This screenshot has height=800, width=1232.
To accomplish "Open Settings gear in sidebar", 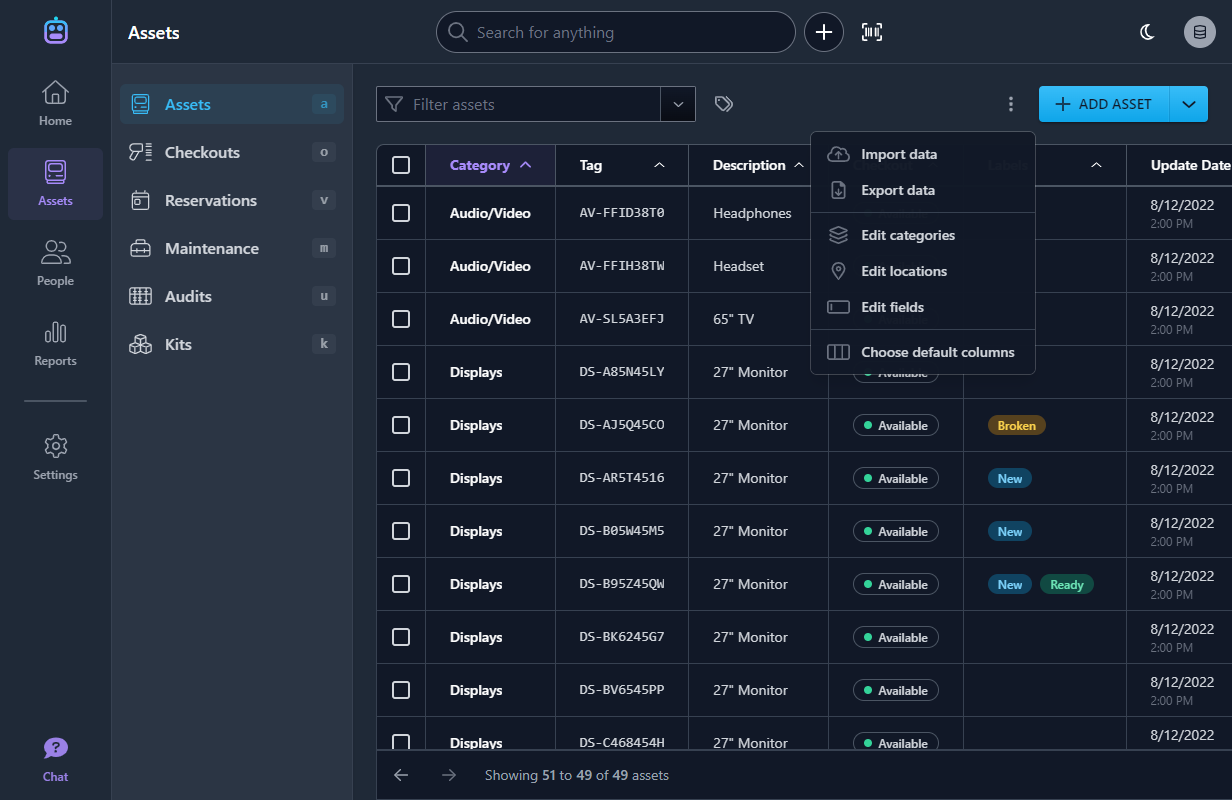I will pos(55,458).
